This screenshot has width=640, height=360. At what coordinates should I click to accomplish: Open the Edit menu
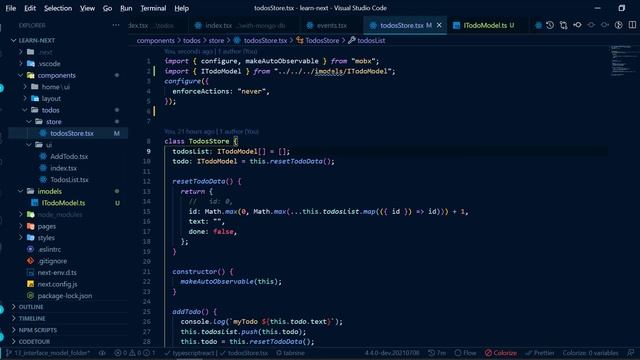[x=30, y=8]
